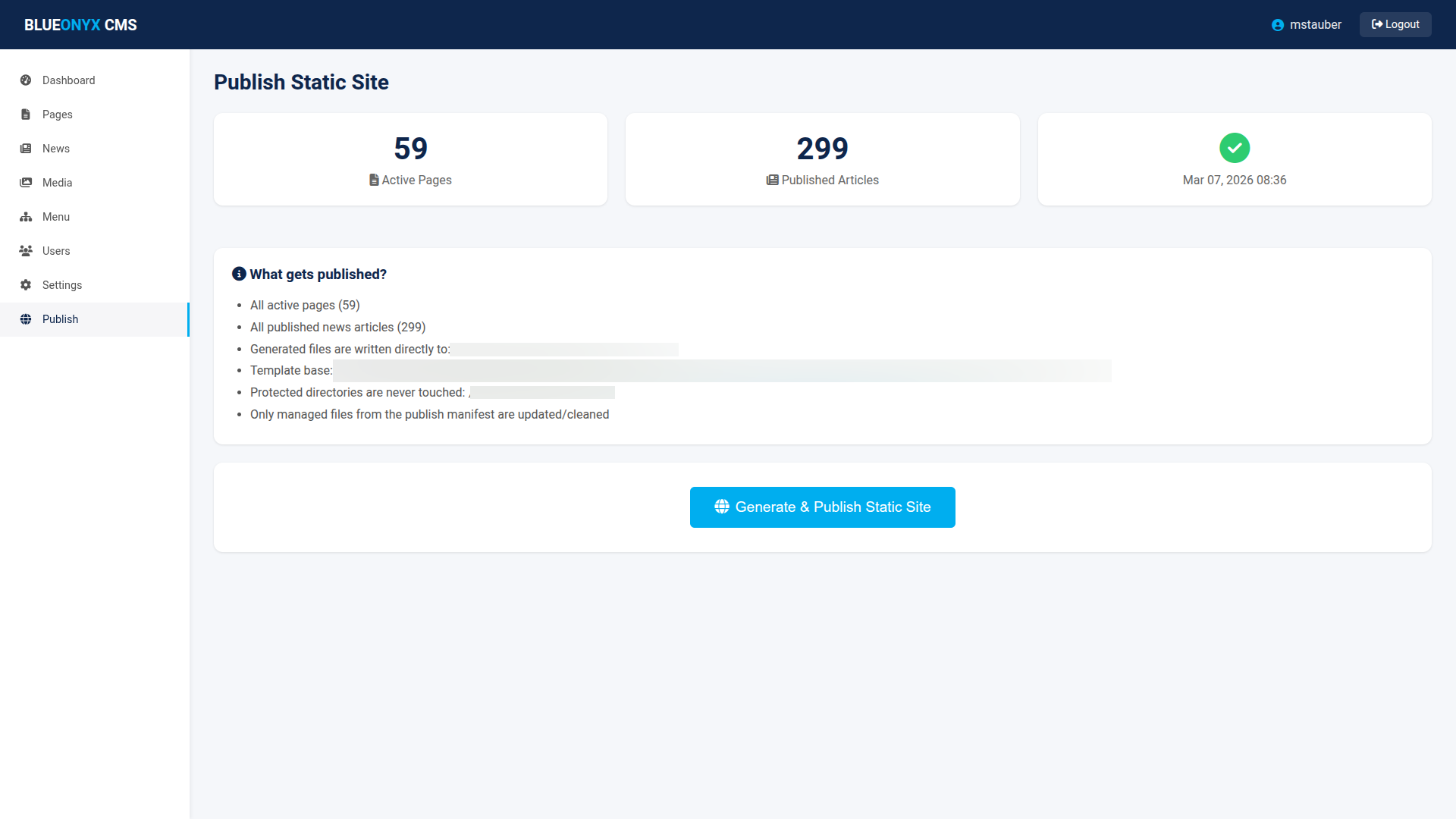
Task: Click the Media images icon in sidebar
Action: pyautogui.click(x=26, y=183)
